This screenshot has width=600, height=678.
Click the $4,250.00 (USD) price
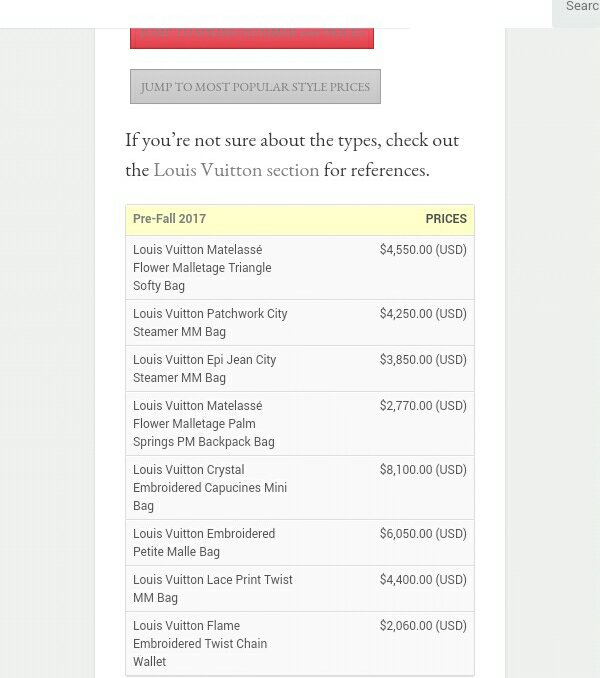tap(423, 313)
